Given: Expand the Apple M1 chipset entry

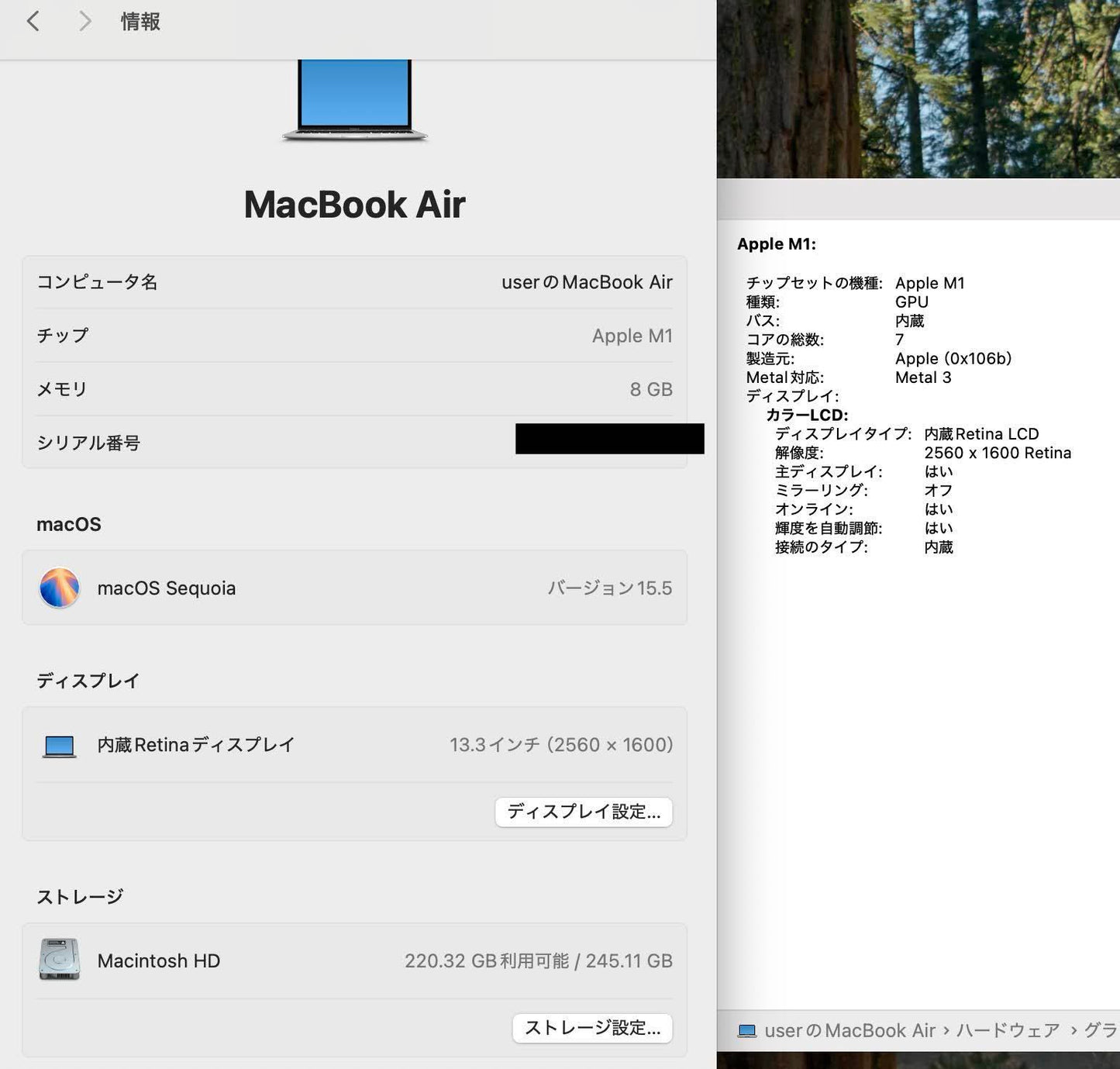Looking at the screenshot, I should click(774, 243).
